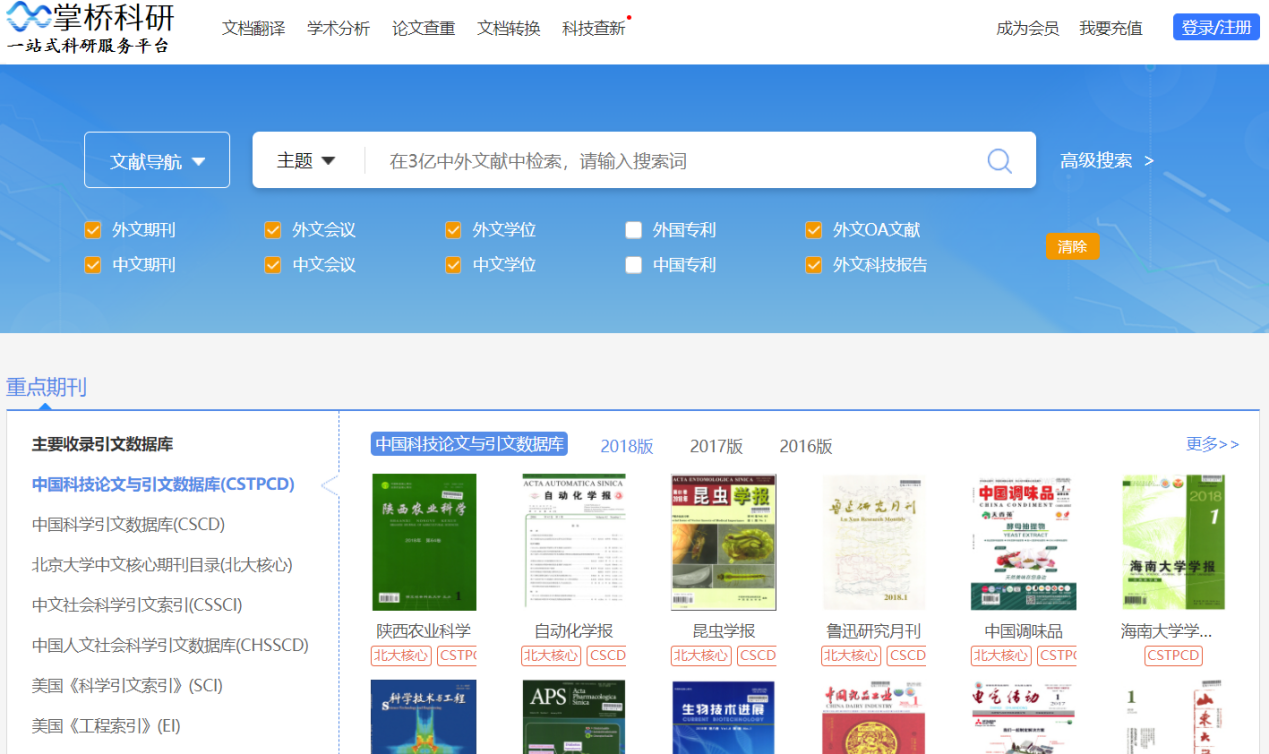Open the 文档翻译 menu item
Screen dimensions: 1269x754
point(254,28)
